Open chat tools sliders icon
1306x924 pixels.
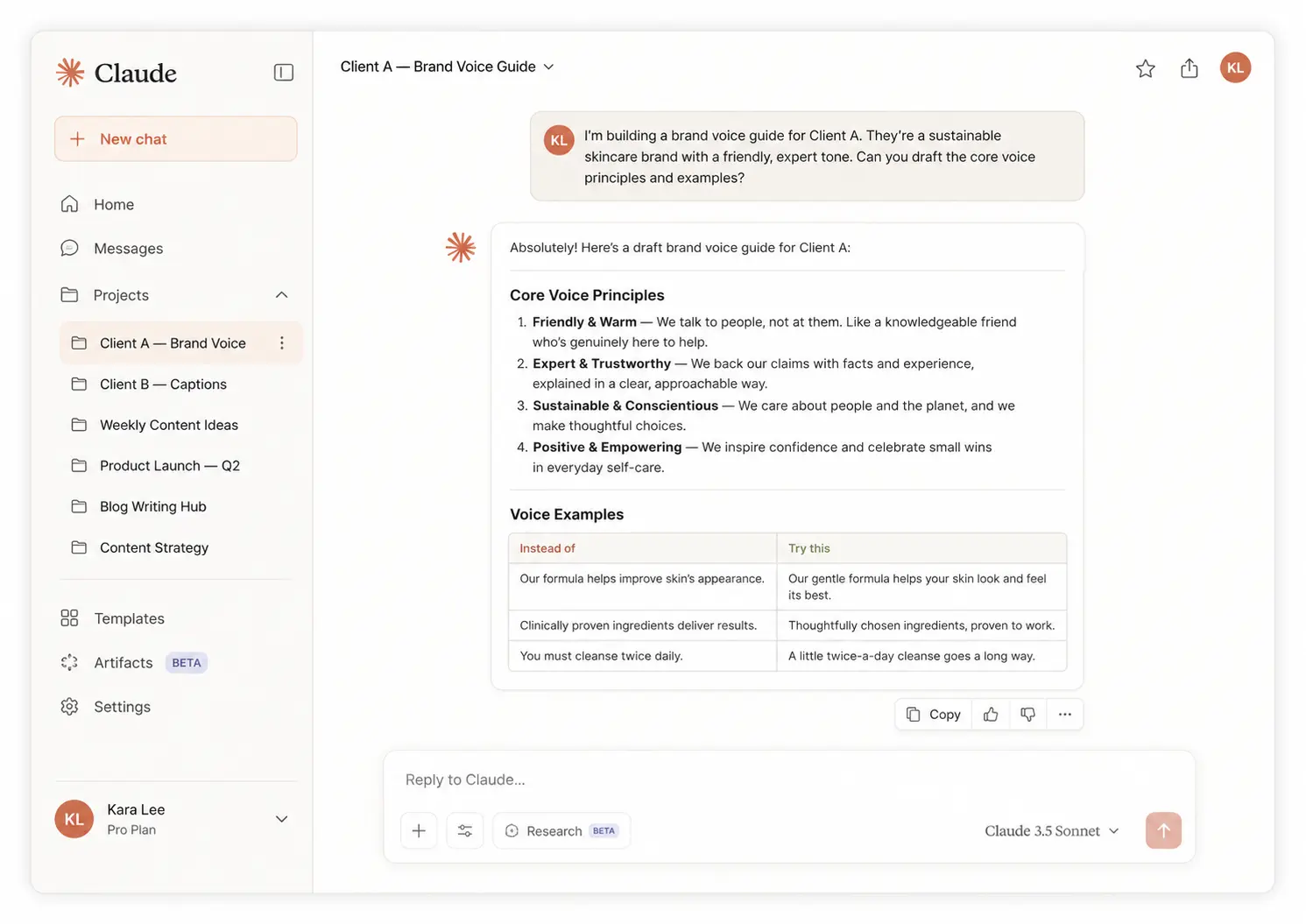(x=465, y=831)
